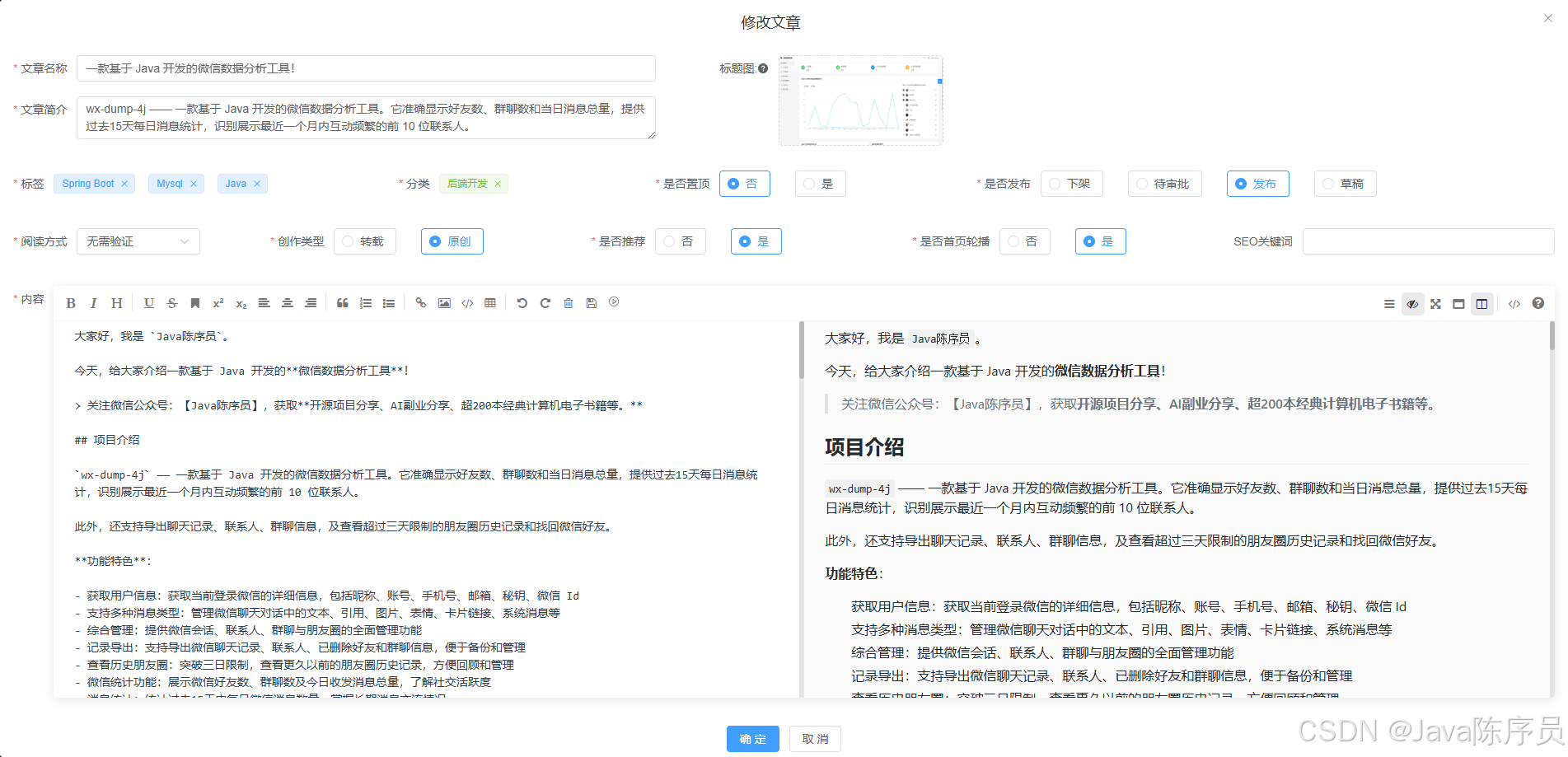
Task: Open the navigation outline menu icon
Action: pos(1389,304)
